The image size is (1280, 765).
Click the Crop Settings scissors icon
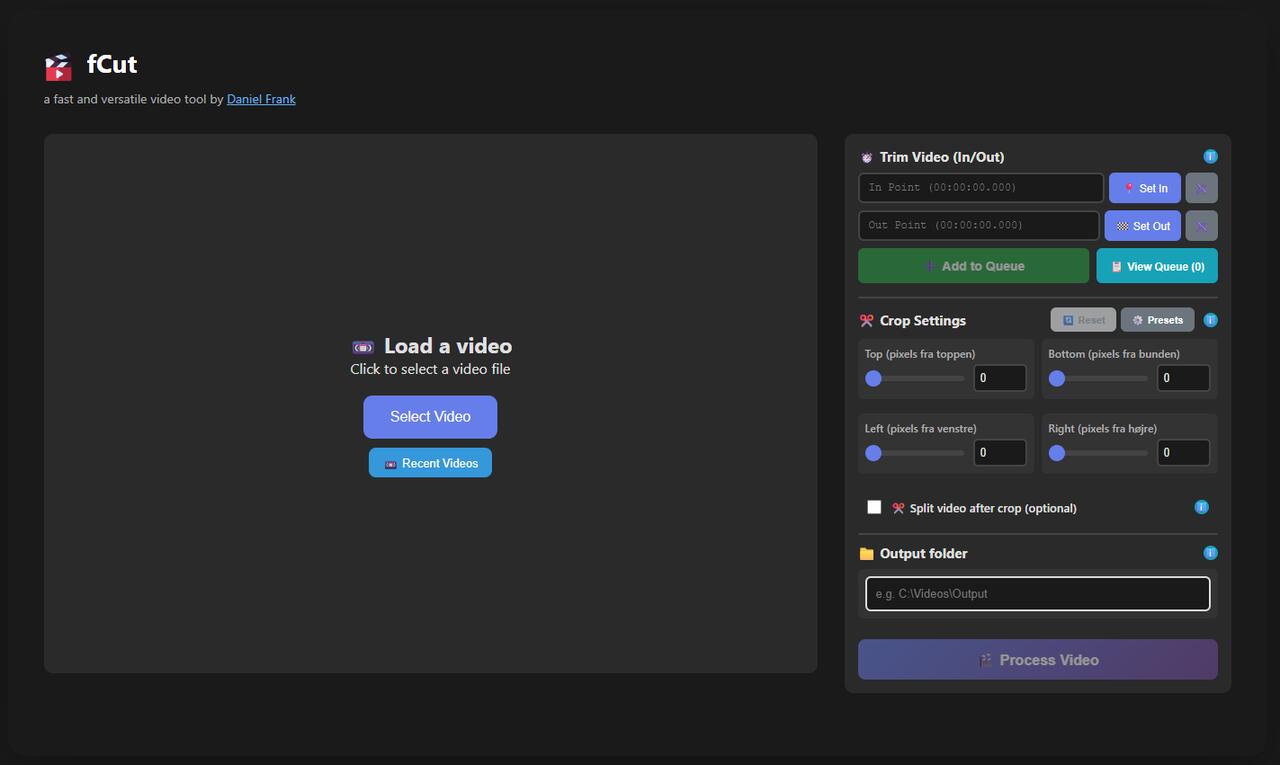(x=866, y=321)
